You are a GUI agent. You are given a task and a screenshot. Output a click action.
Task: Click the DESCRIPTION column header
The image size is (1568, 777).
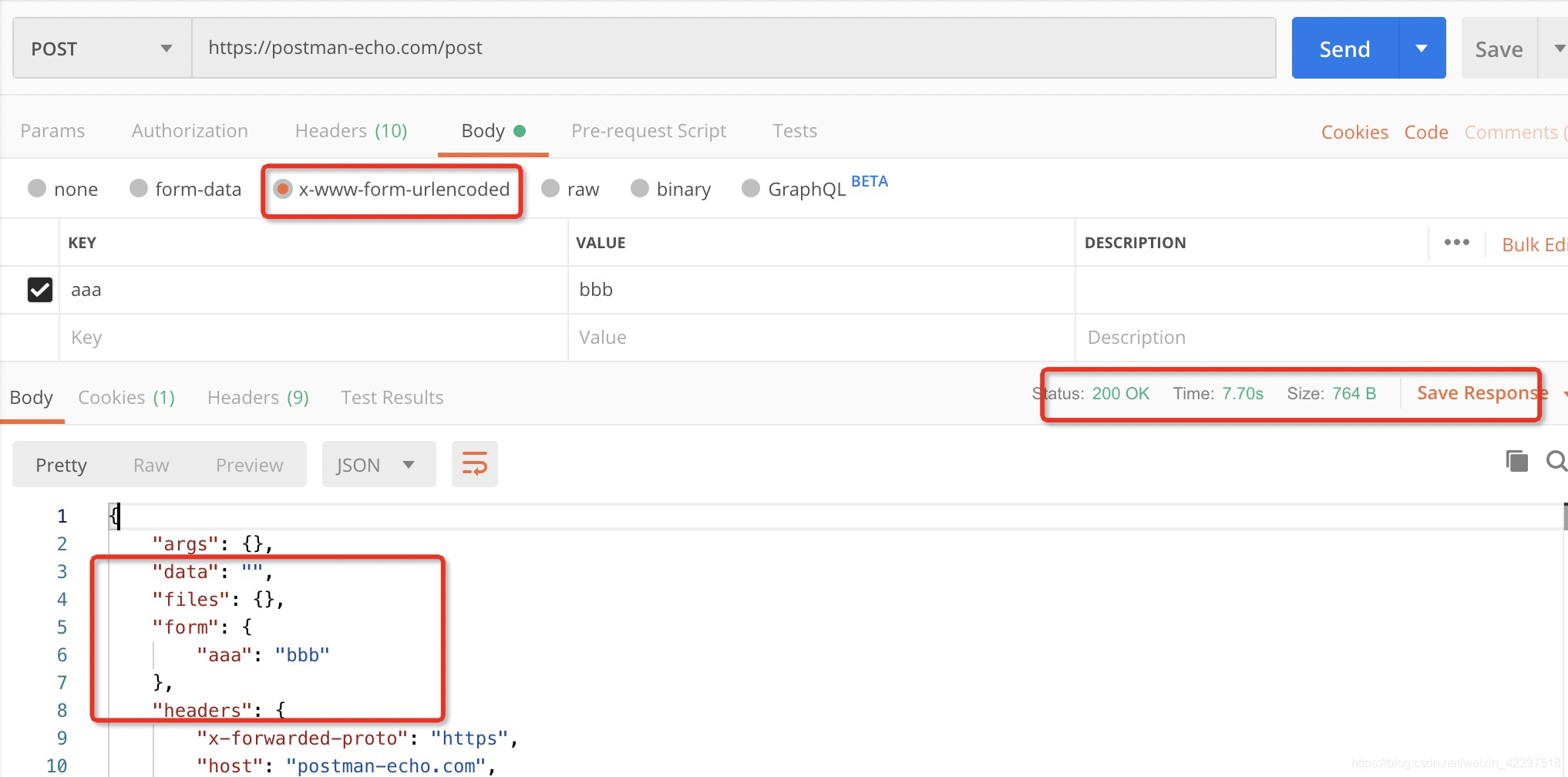[x=1135, y=243]
